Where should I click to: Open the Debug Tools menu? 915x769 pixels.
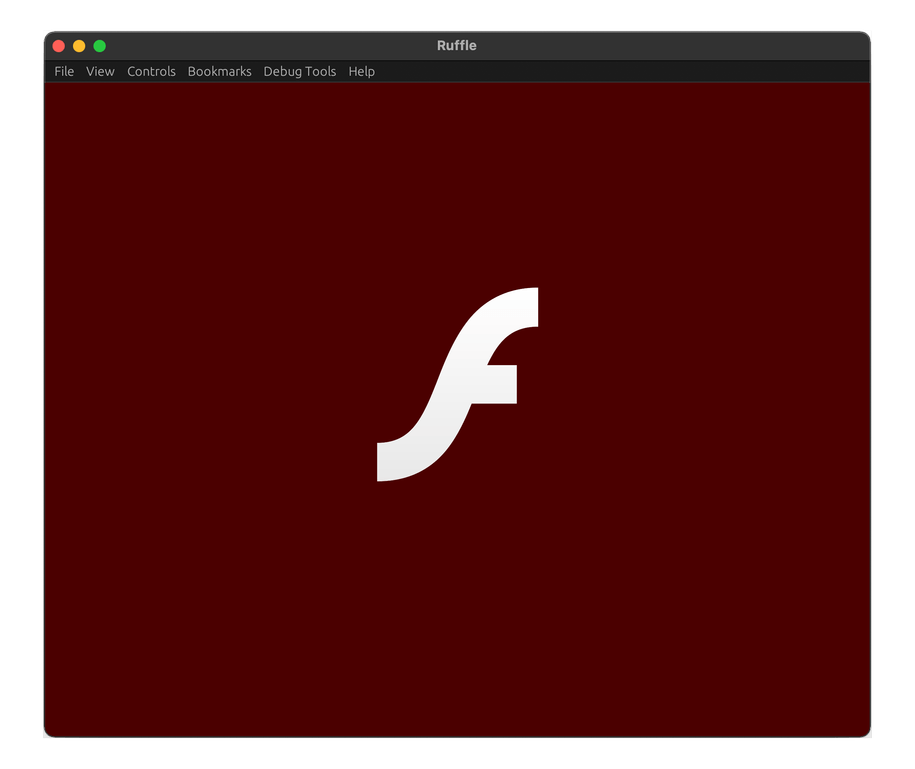(300, 71)
